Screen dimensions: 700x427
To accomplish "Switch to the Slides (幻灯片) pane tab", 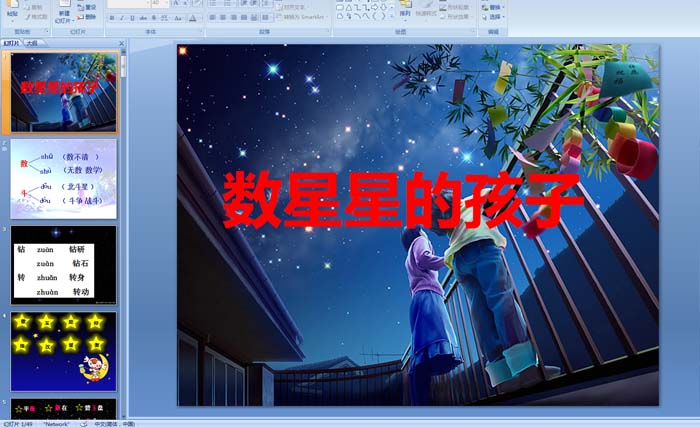I will (x=12, y=43).
